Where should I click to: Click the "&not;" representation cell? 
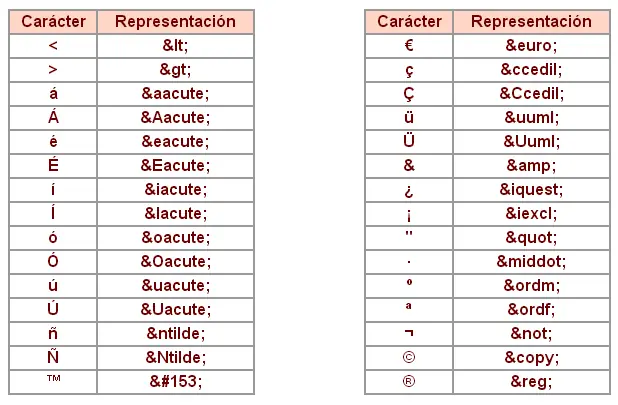point(531,333)
